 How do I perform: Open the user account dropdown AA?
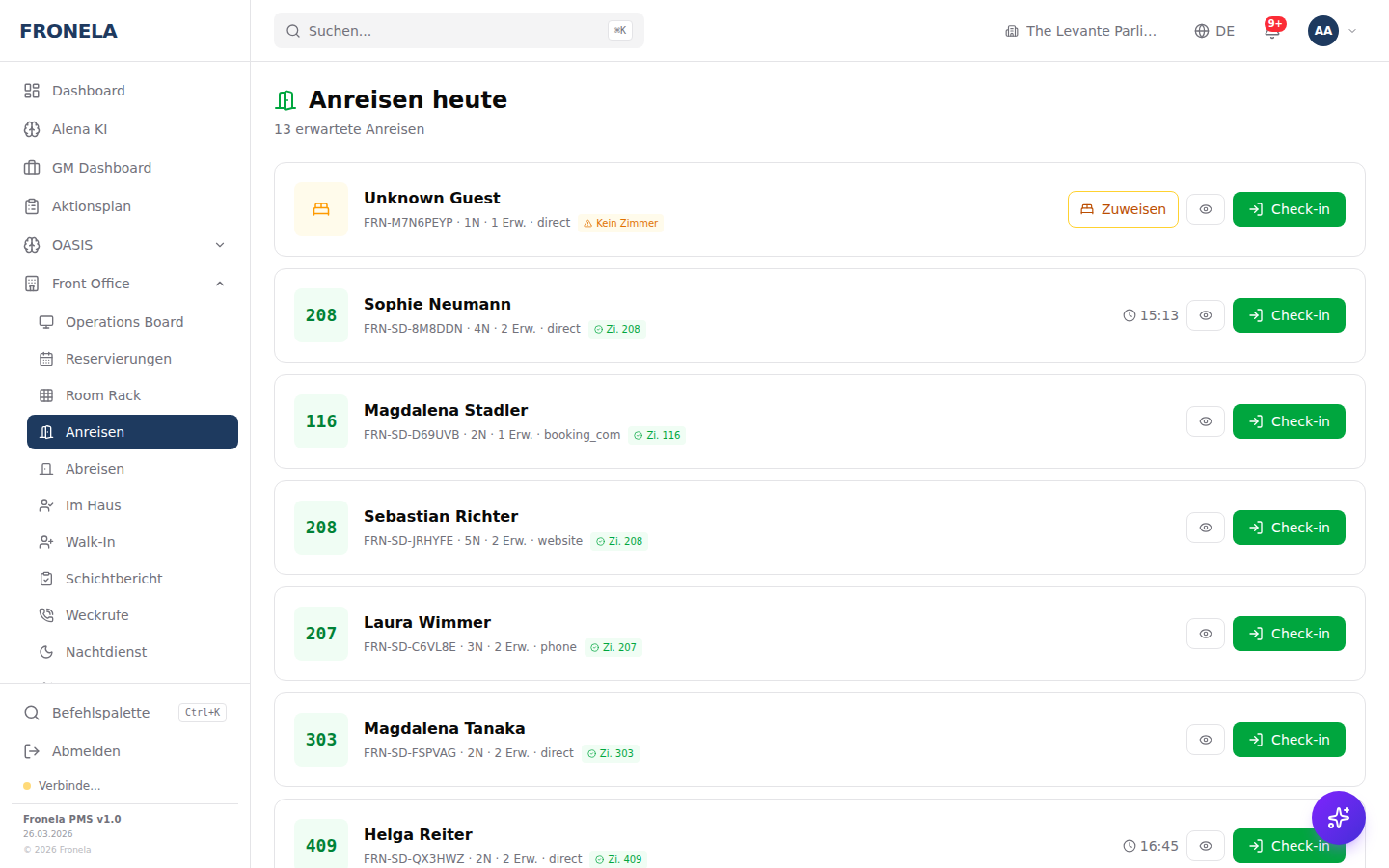1333,31
